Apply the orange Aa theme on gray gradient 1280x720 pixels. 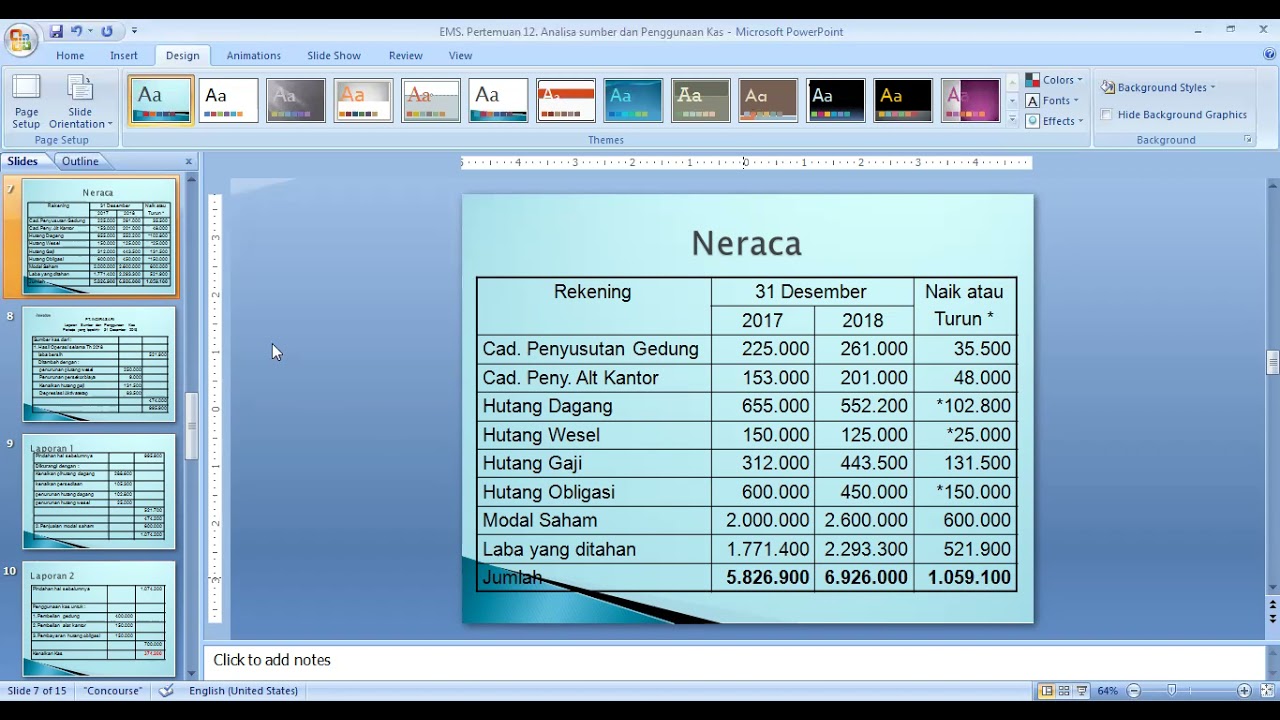pyautogui.click(x=363, y=100)
